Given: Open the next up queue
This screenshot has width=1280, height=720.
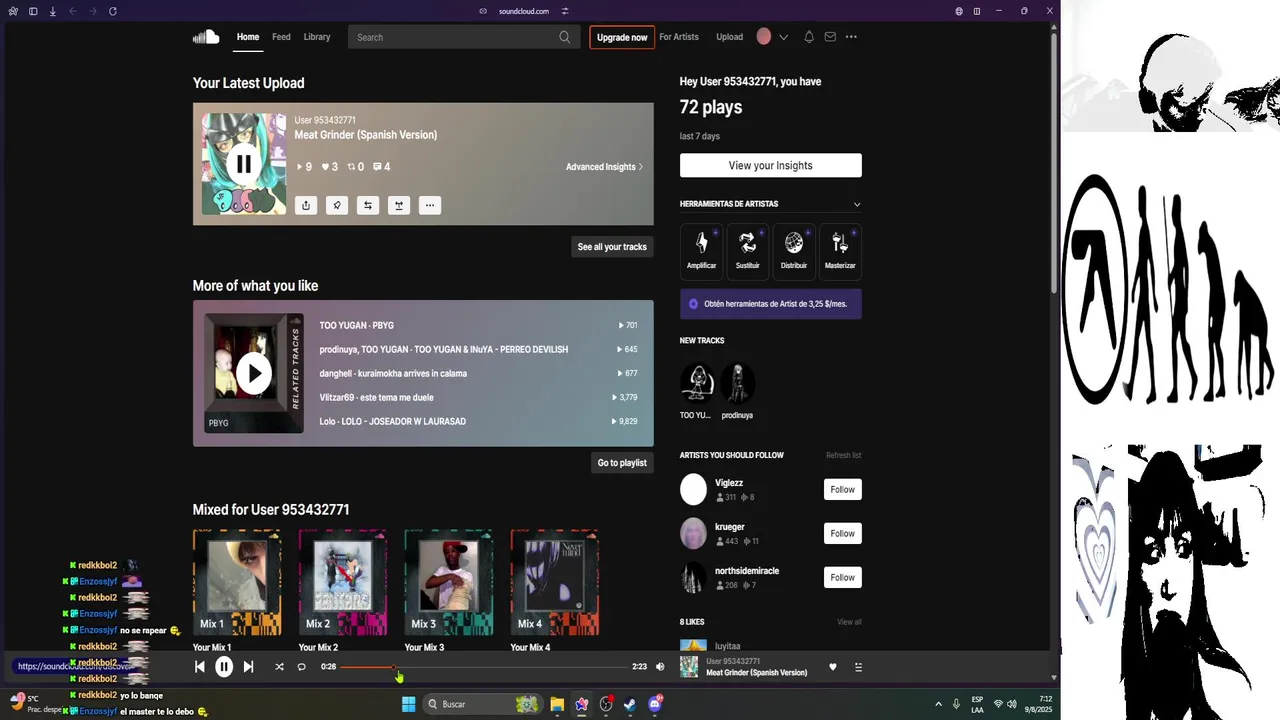Looking at the screenshot, I should click(858, 667).
